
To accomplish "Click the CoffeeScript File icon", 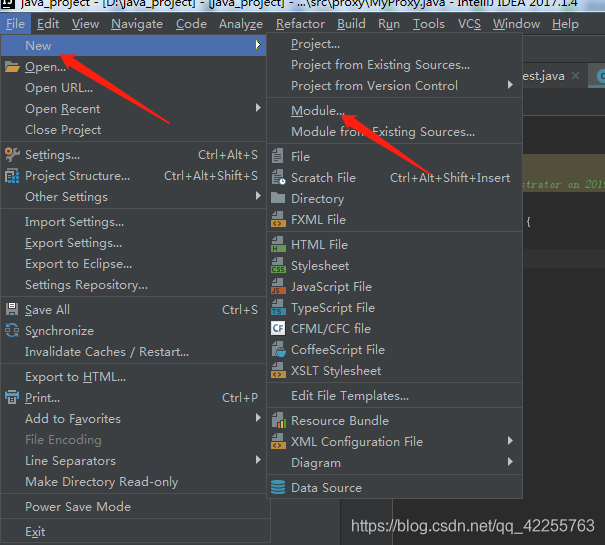I will click(x=278, y=349).
